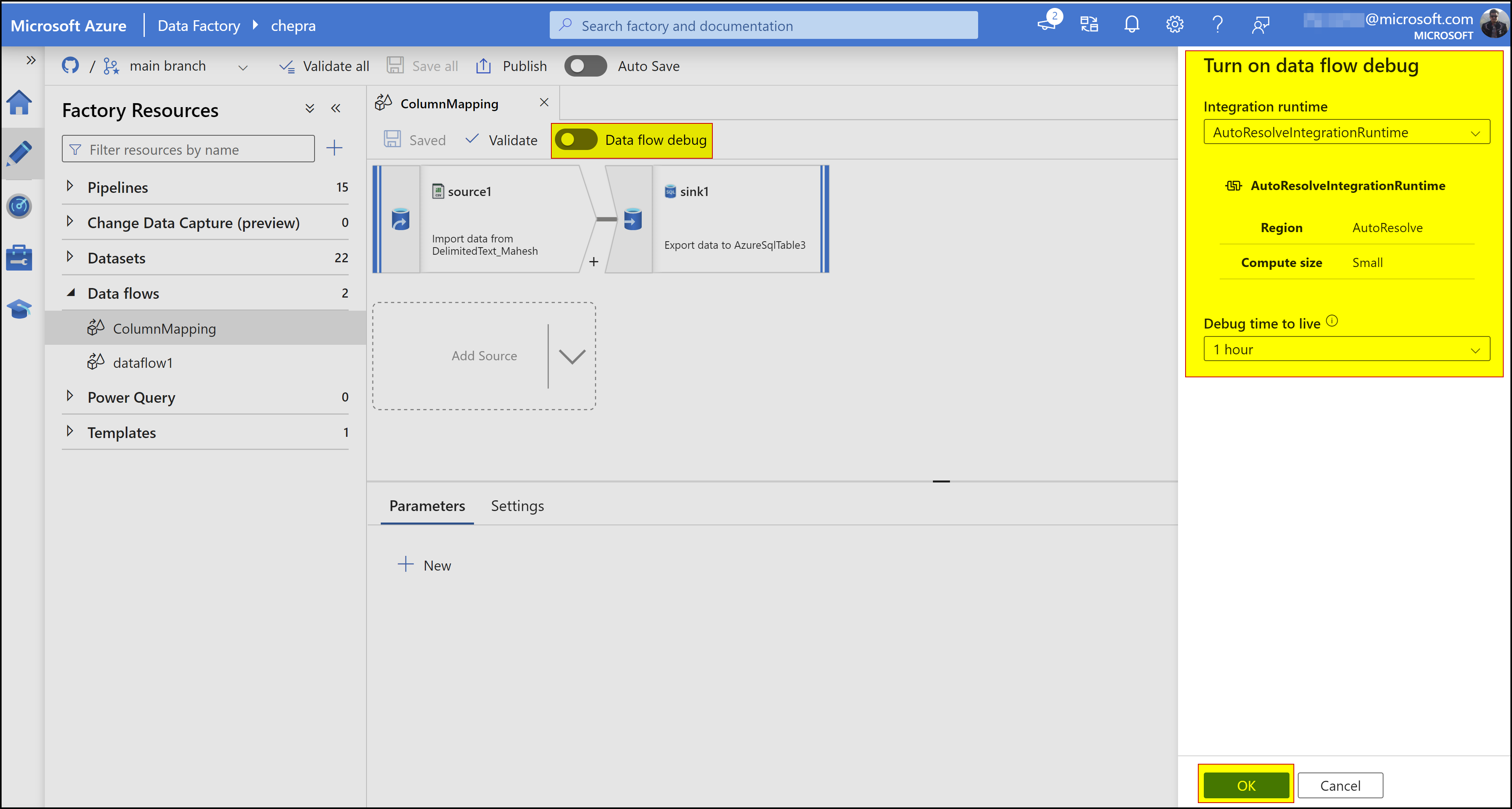The image size is (1512, 809).
Task: Expand the Pipelines tree section
Action: 70,187
